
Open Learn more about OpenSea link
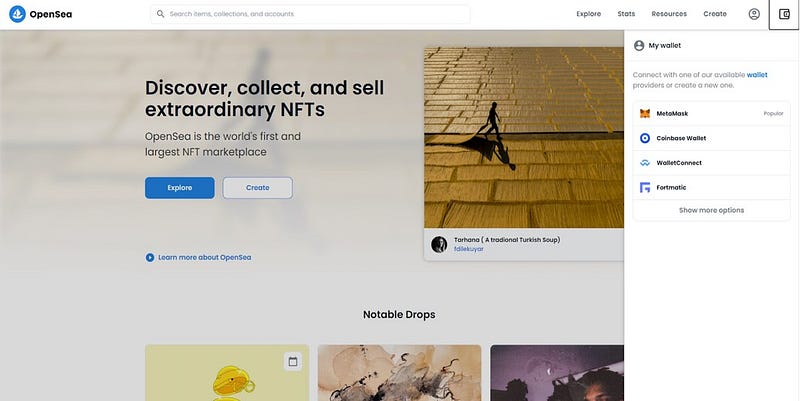point(205,258)
